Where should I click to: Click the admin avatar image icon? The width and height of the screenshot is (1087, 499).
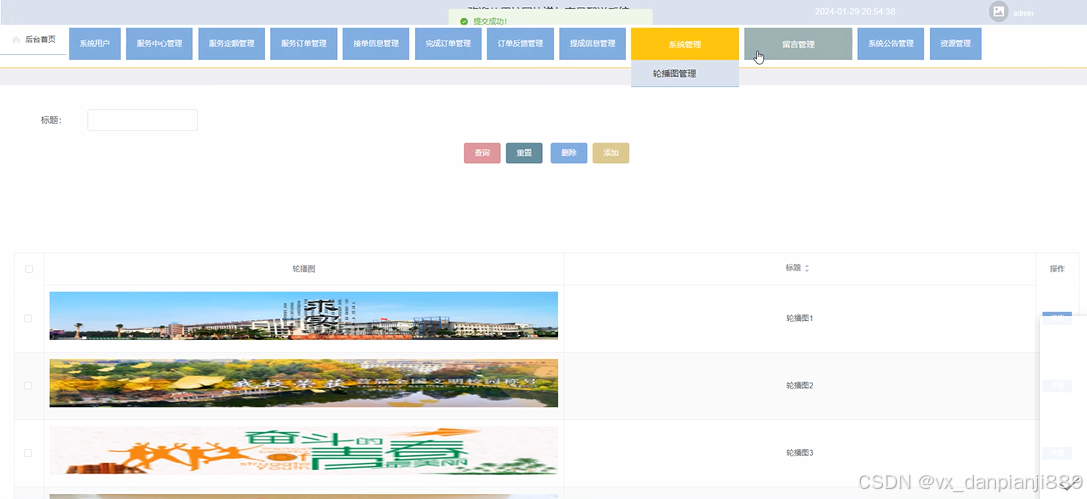(x=998, y=12)
